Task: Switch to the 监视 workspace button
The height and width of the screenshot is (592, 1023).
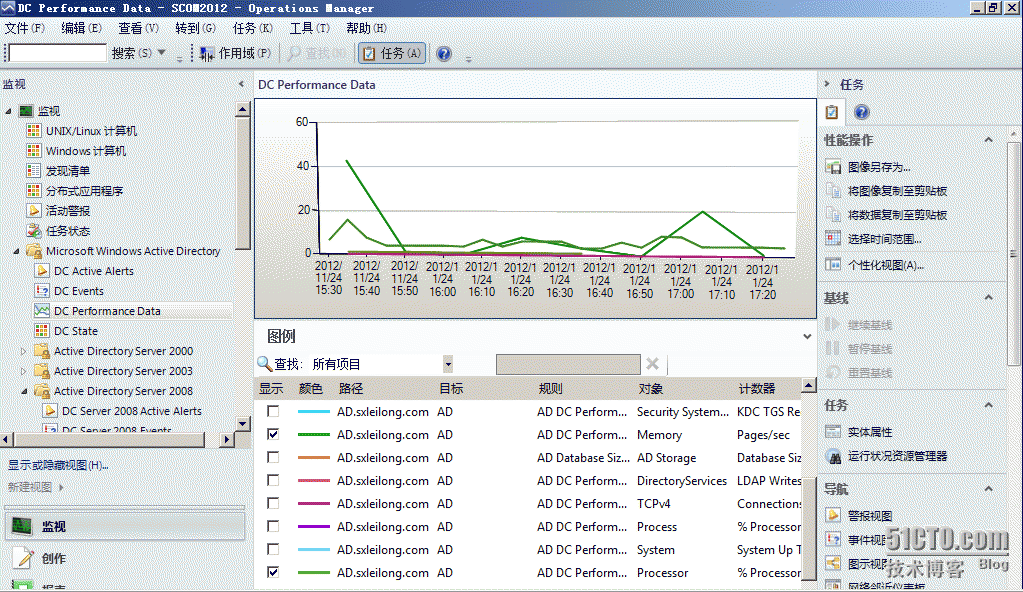Action: pyautogui.click(x=125, y=526)
